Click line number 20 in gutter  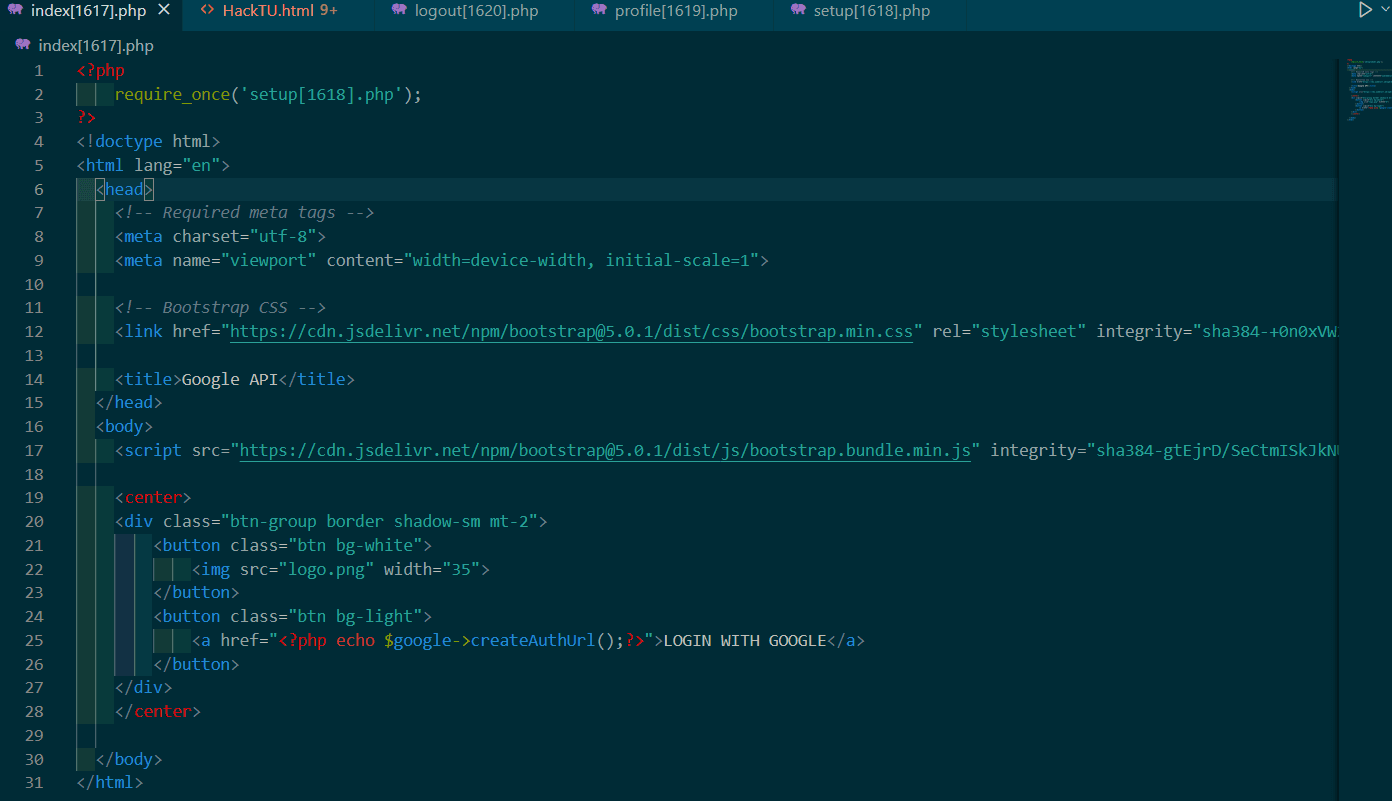[x=34, y=521]
